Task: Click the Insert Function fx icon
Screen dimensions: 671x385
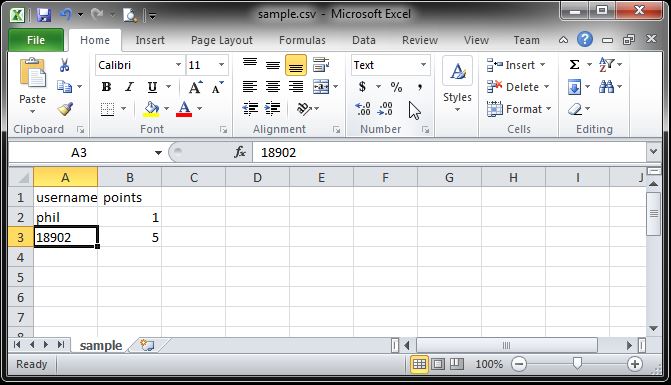Action: 240,152
